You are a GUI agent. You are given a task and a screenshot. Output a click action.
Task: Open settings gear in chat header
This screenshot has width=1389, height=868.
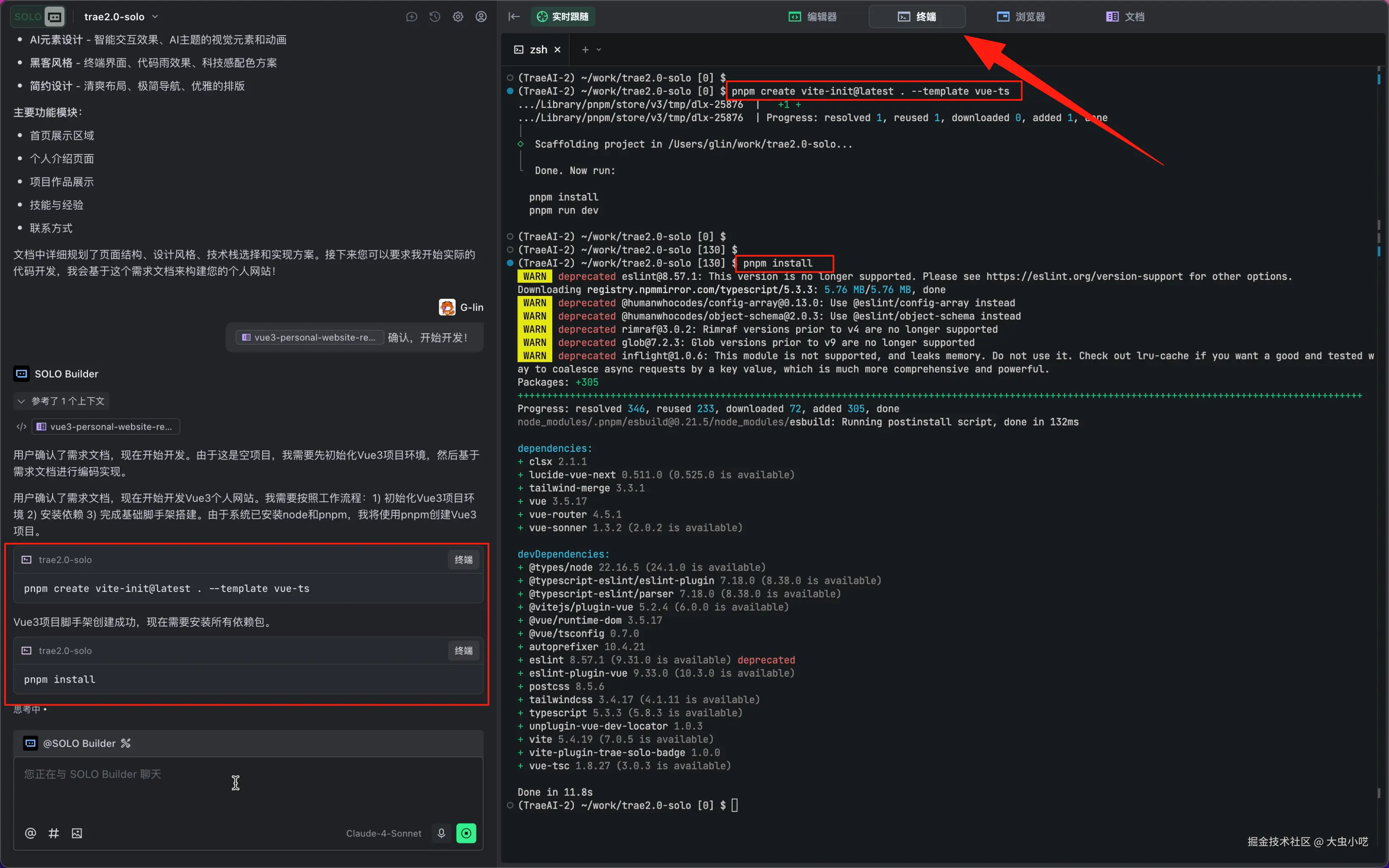click(458, 17)
